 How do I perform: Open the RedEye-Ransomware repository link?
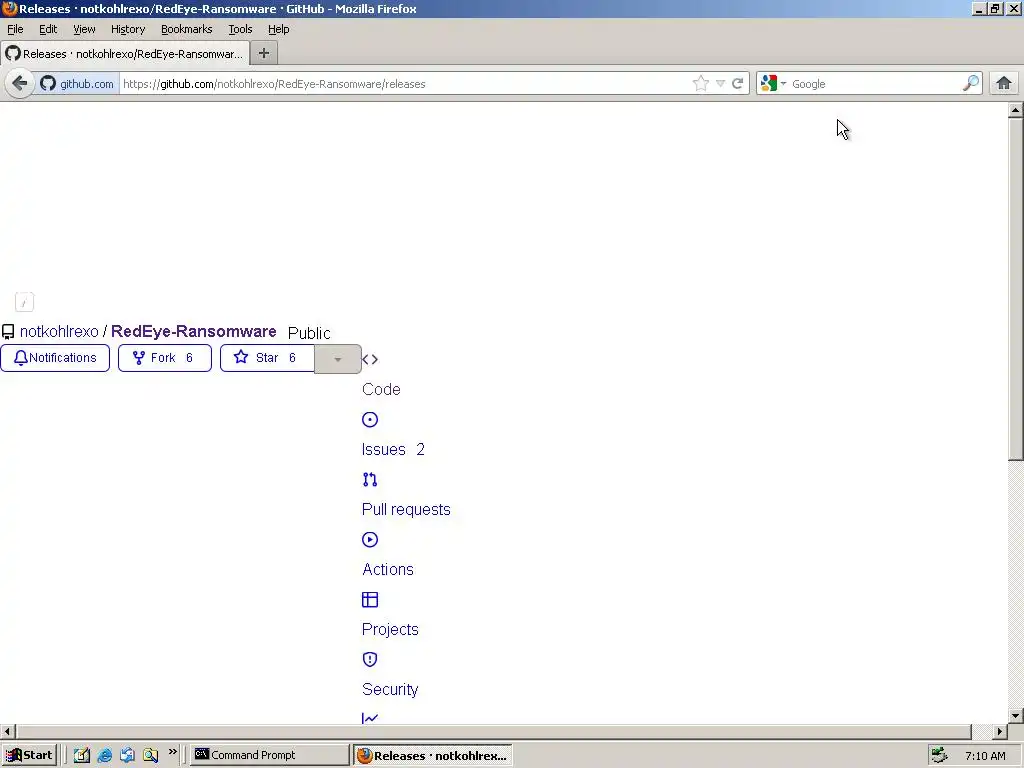click(193, 332)
